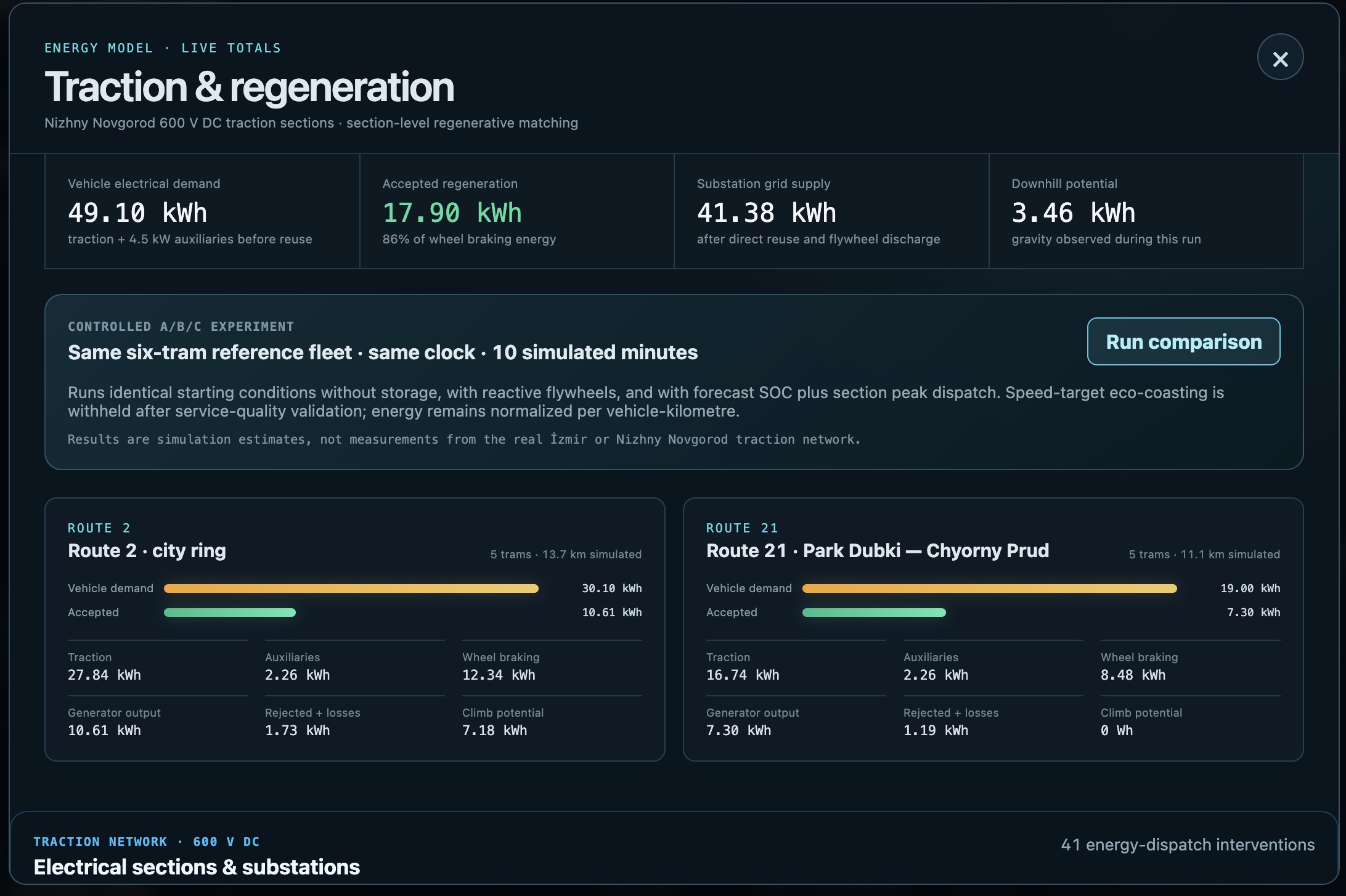Click the 41 energy-dispatch interventions text
Viewport: 1346px width, 896px height.
[x=1188, y=845]
